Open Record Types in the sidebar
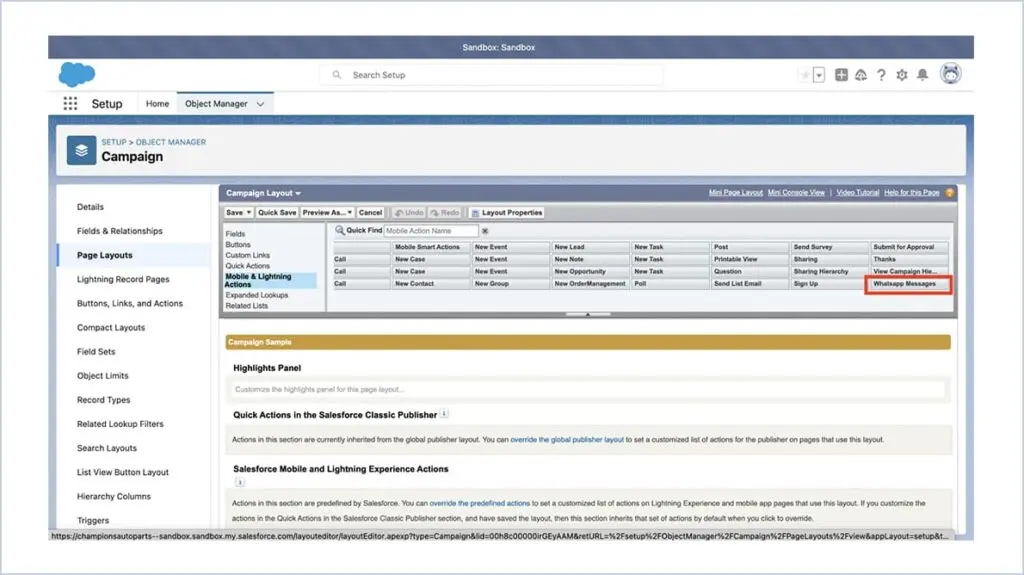 [x=103, y=400]
